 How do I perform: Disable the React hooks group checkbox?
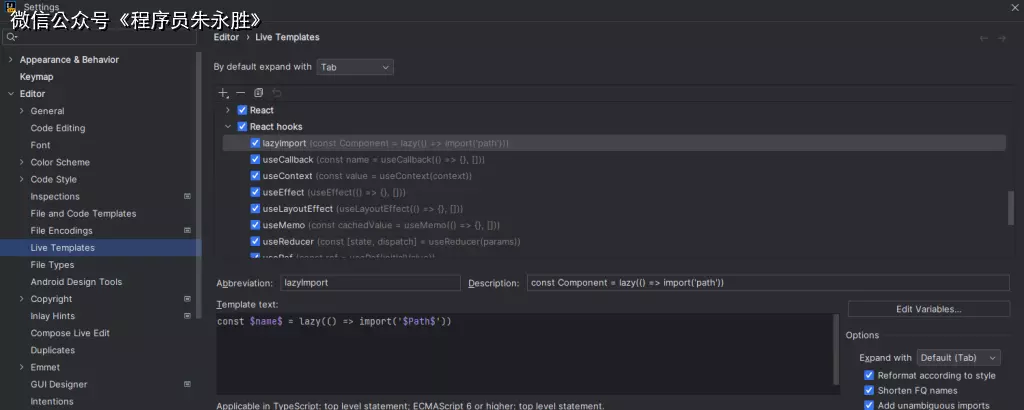coord(242,127)
